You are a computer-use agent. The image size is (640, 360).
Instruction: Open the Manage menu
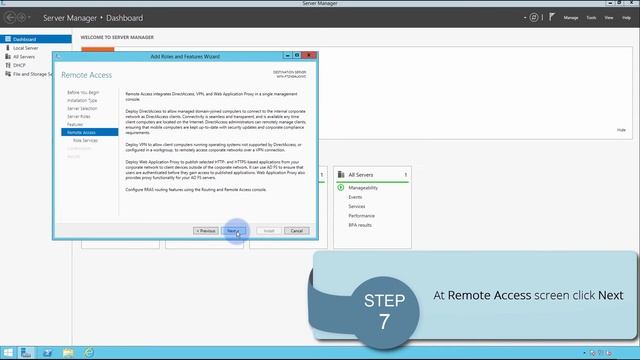(x=571, y=18)
